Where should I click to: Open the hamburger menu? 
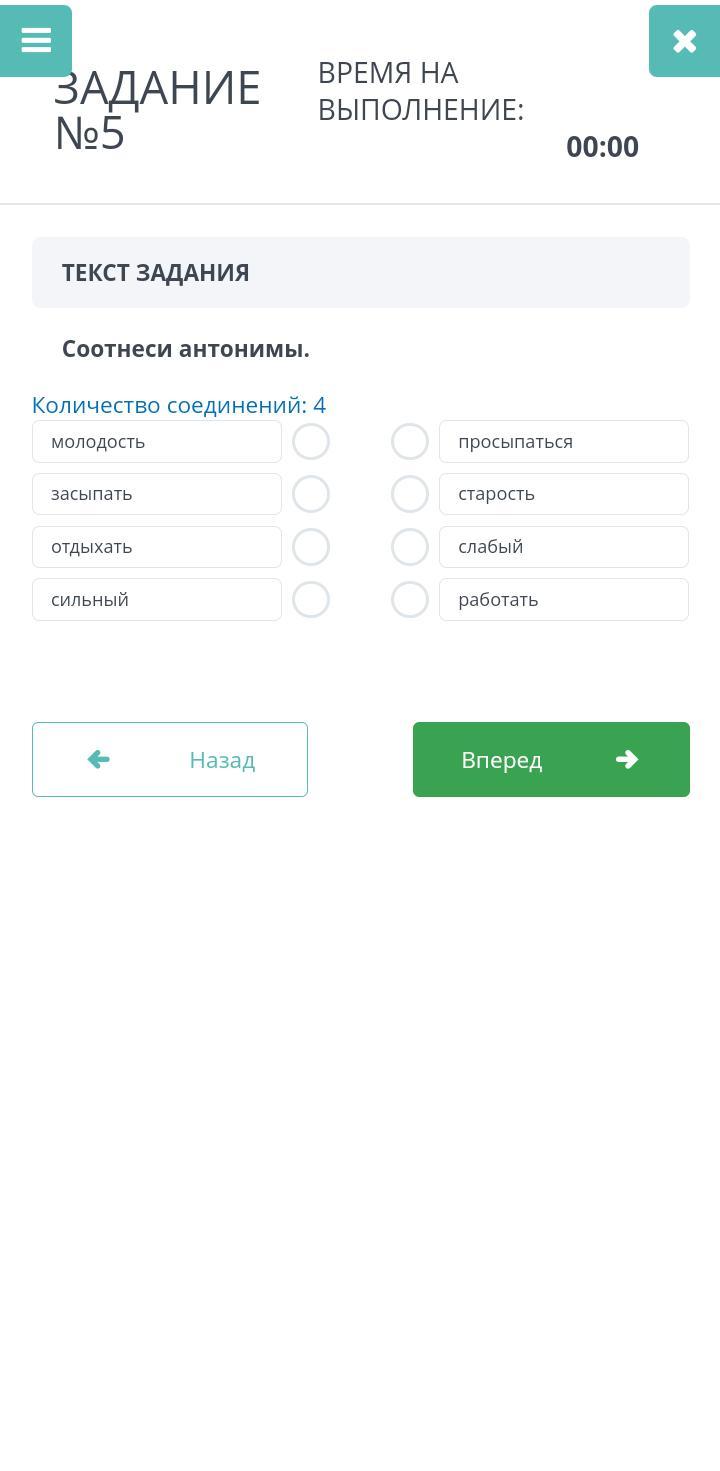click(x=36, y=40)
